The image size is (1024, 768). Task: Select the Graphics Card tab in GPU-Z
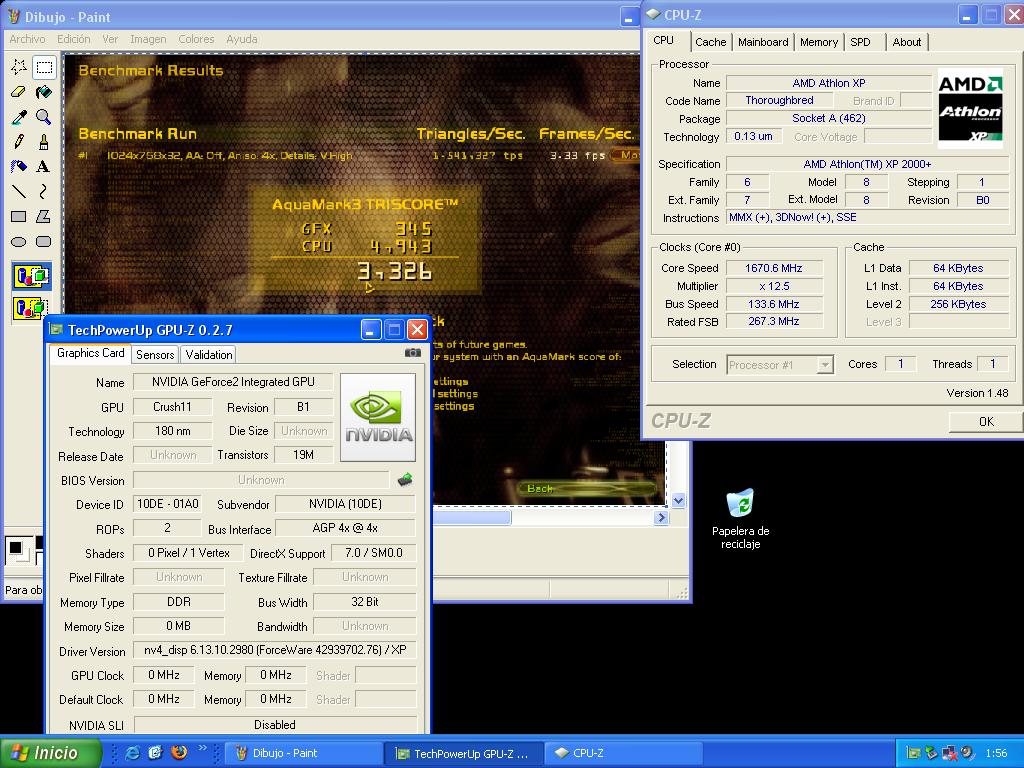90,353
